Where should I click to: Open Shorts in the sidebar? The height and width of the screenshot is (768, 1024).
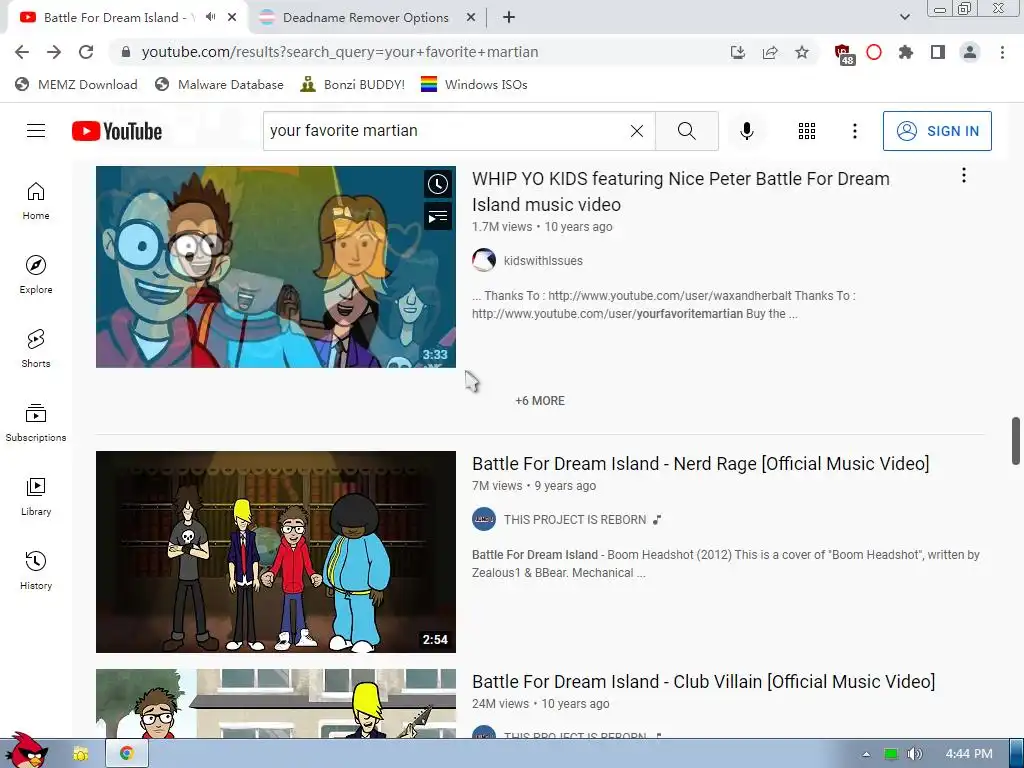click(x=36, y=349)
